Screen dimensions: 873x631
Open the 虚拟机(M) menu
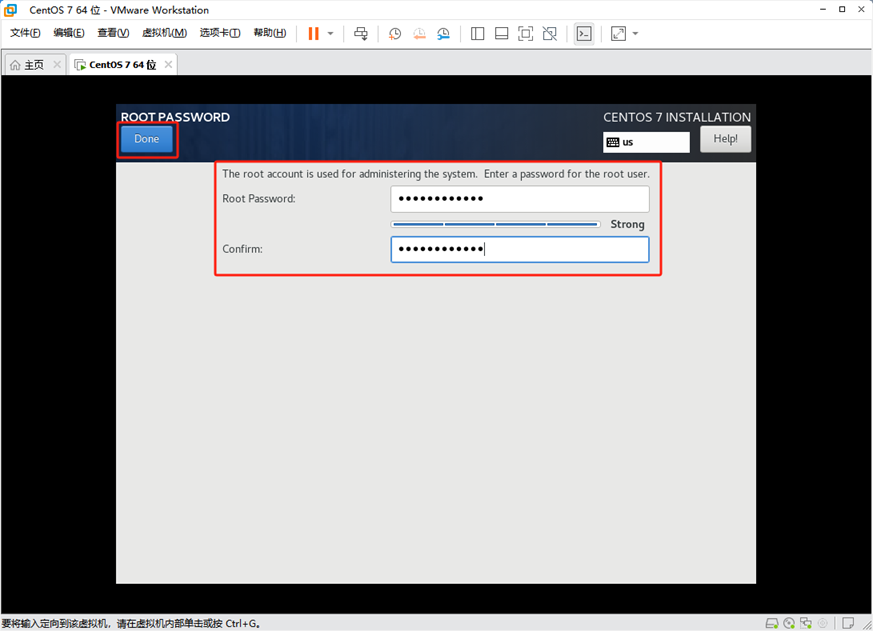(164, 33)
